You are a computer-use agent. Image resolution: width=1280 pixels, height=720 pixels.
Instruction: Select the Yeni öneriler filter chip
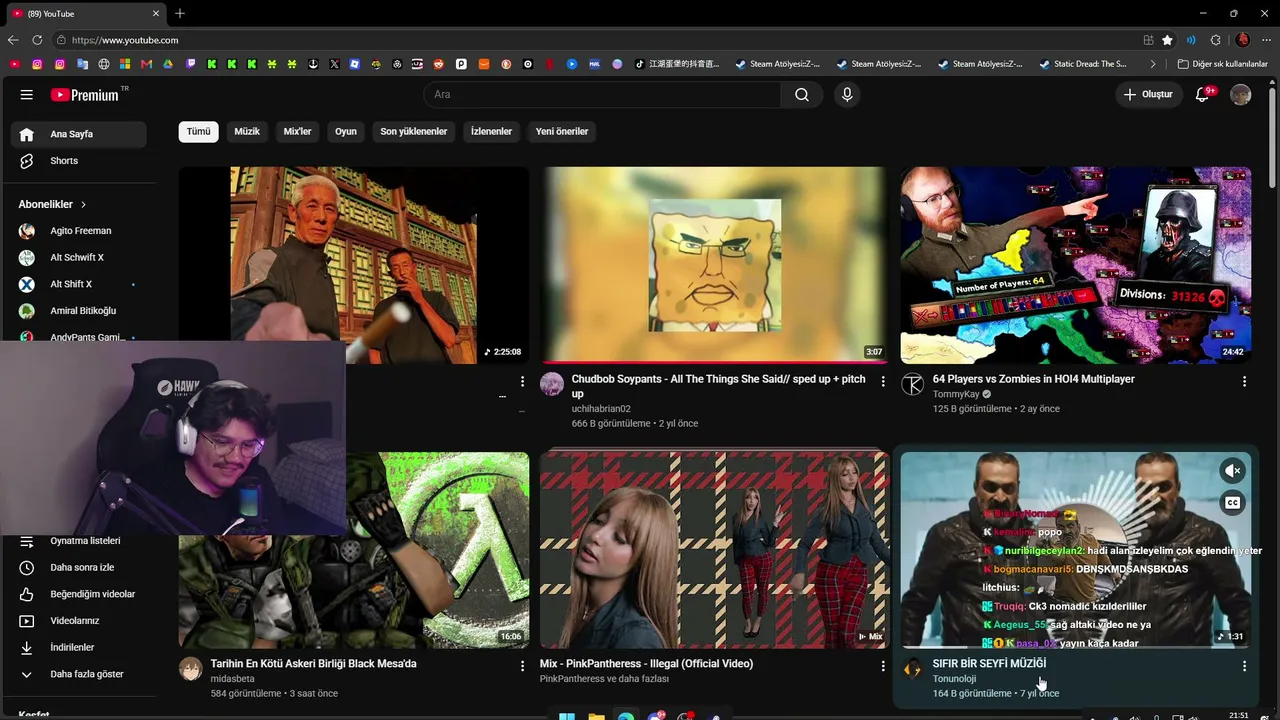562,131
